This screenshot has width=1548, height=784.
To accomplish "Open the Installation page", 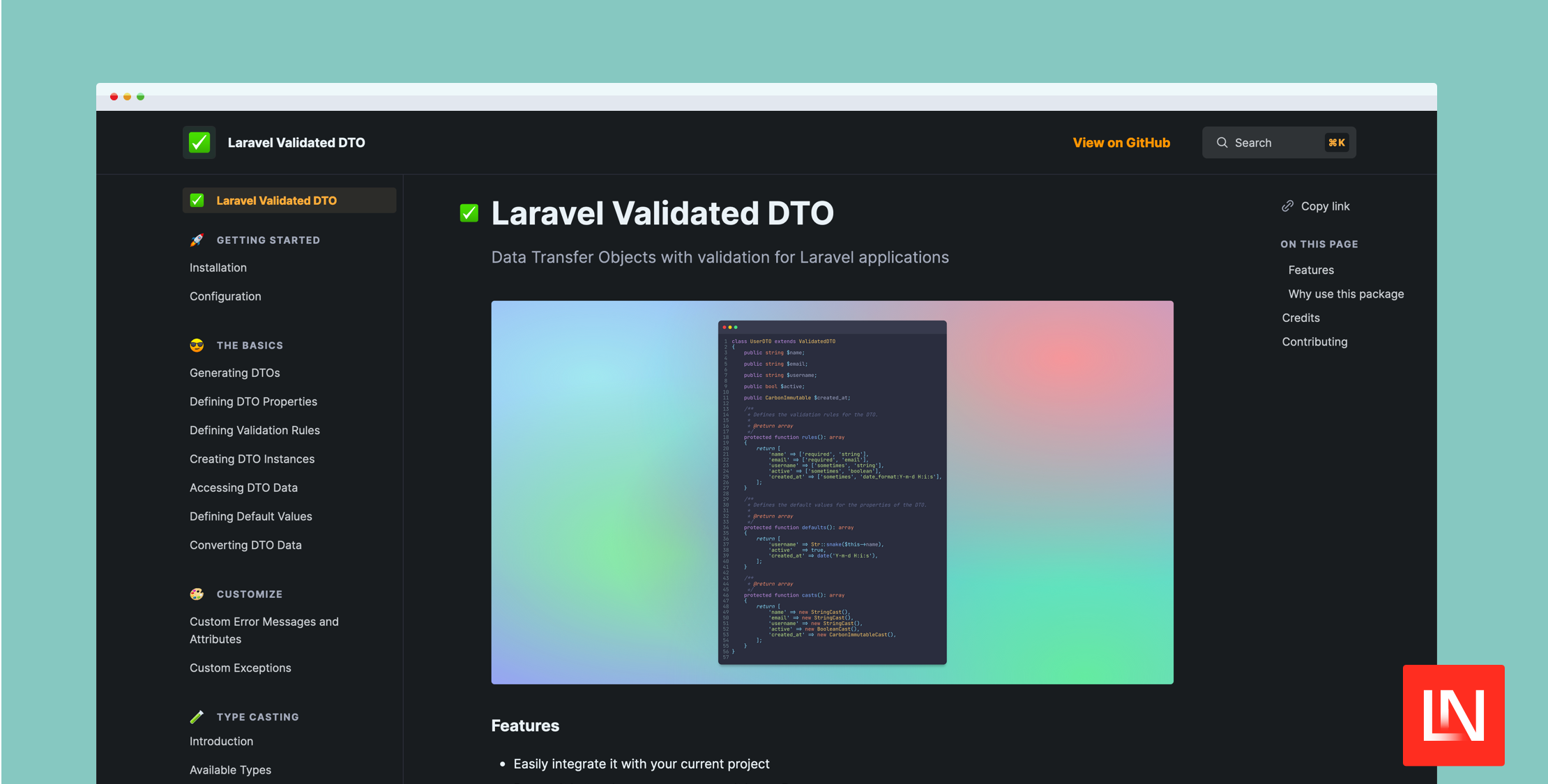I will (218, 268).
